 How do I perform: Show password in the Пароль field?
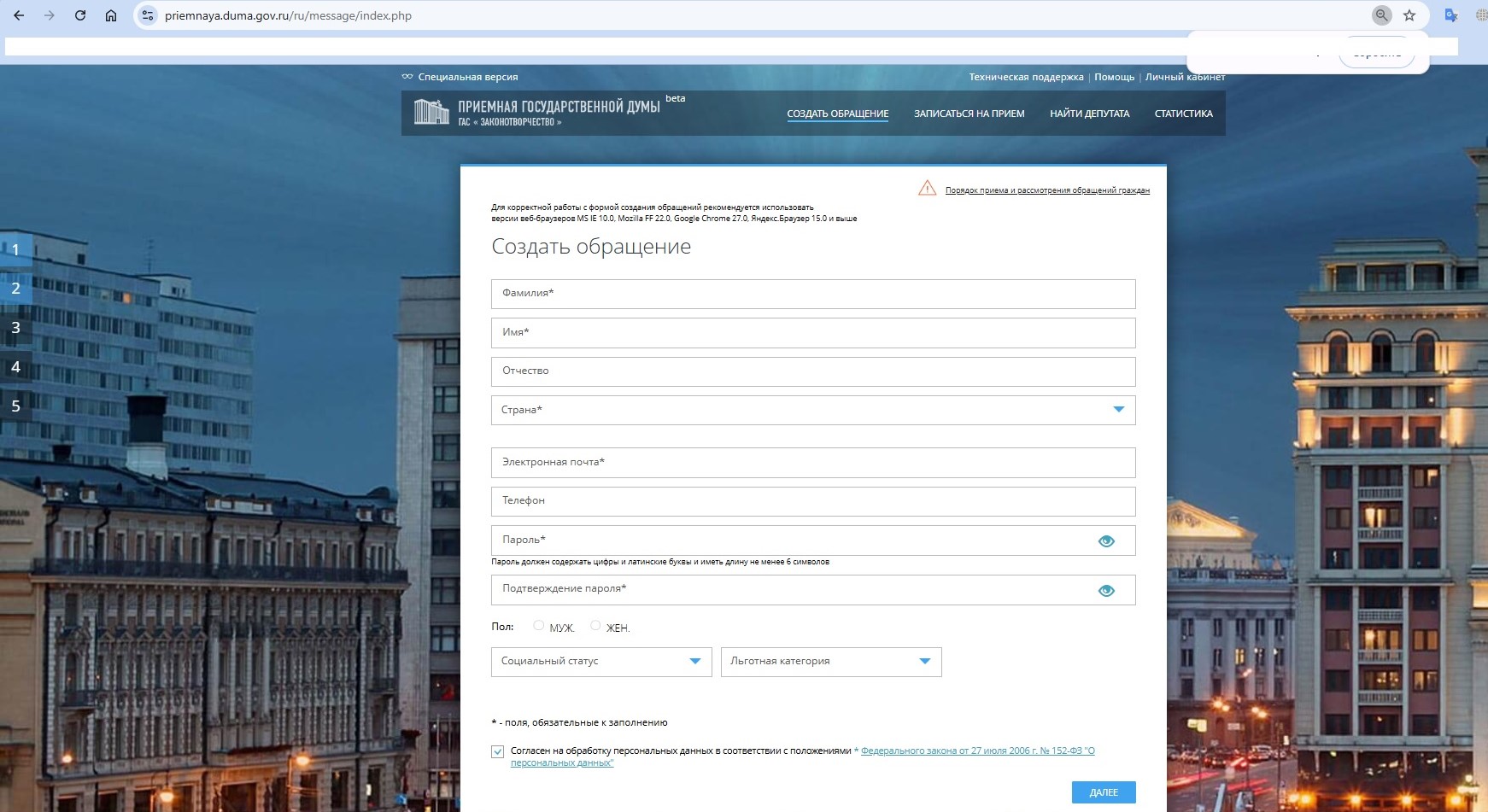pyautogui.click(x=1106, y=540)
